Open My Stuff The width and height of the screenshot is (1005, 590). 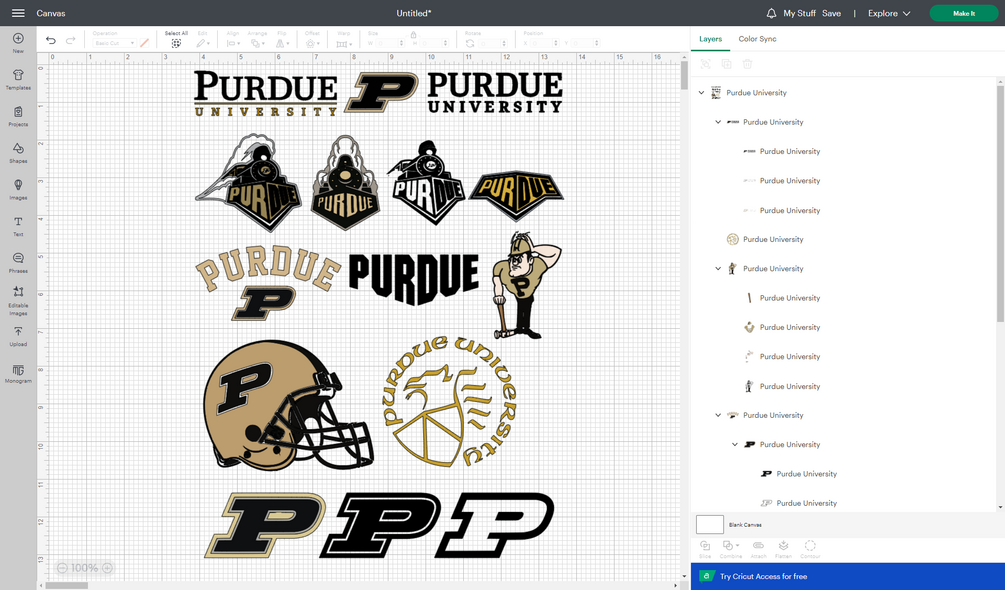coord(799,13)
